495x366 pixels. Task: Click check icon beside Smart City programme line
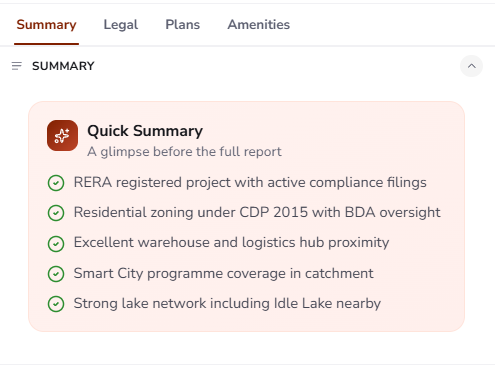56,274
